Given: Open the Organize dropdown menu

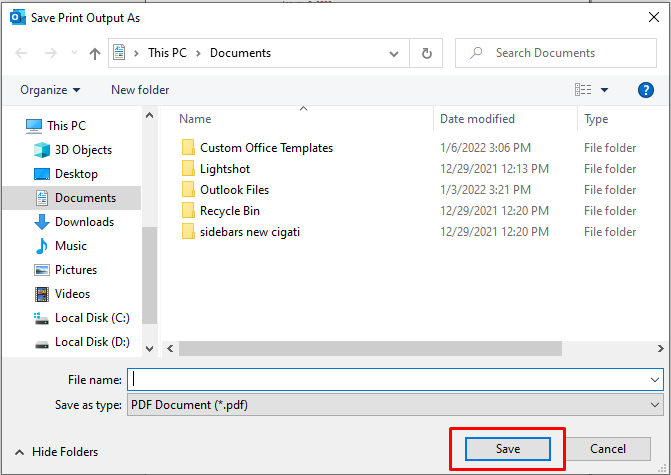Looking at the screenshot, I should [50, 90].
